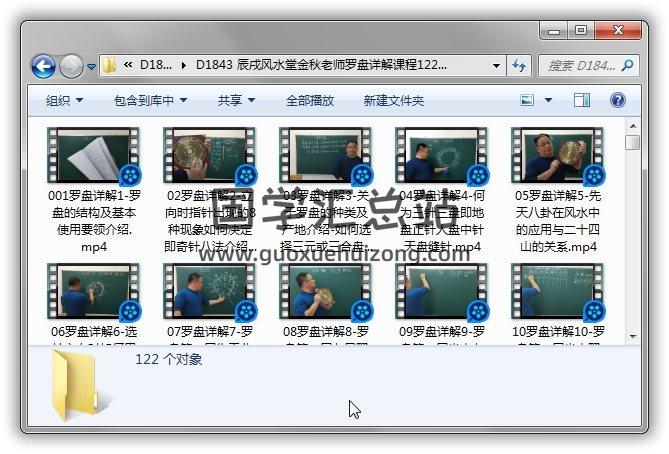Screen dimensions: 669x454
Task: Click 新建文件夹 in the toolbar
Action: (393, 101)
